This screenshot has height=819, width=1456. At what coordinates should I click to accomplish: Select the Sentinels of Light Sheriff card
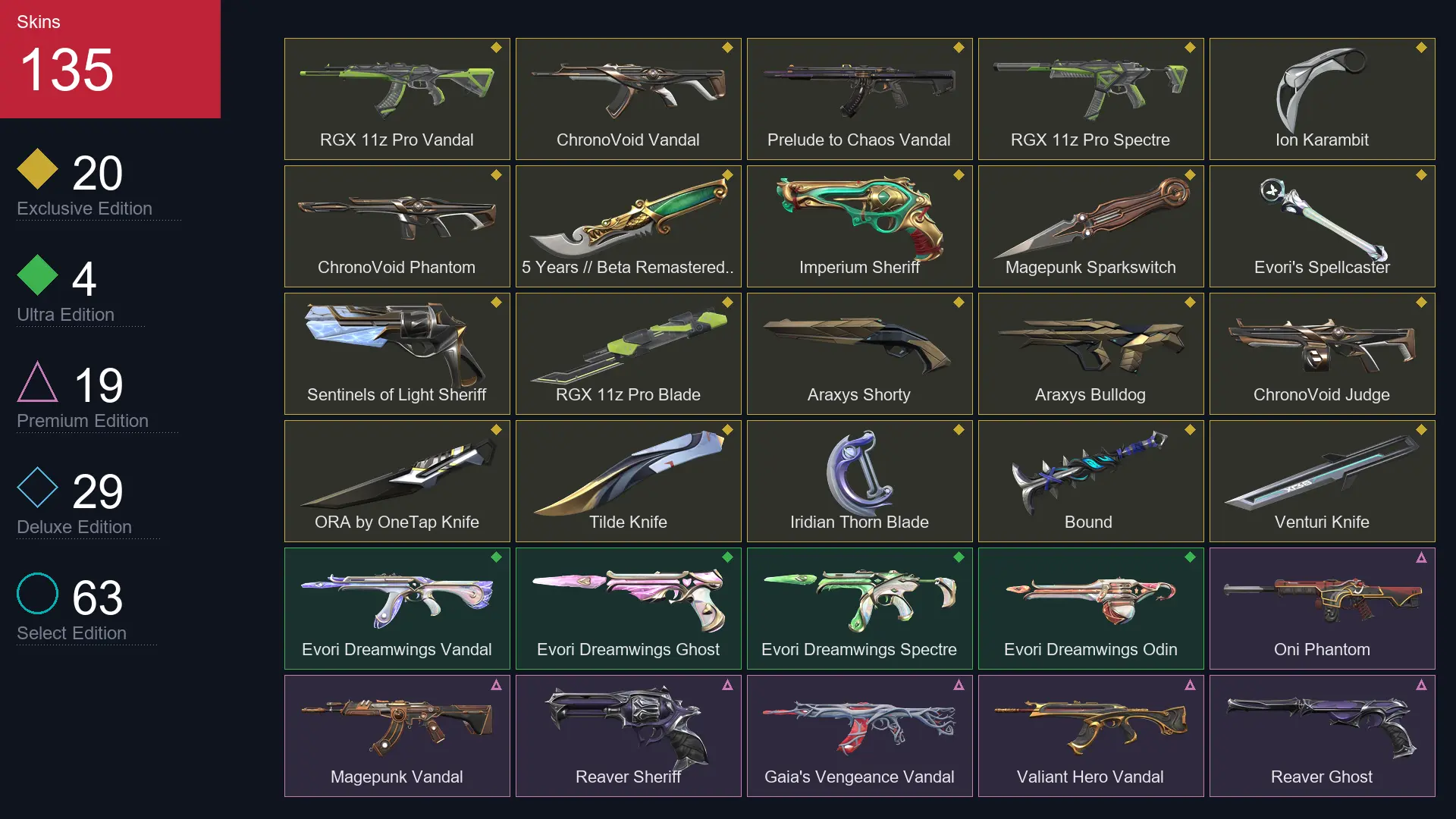pyautogui.click(x=397, y=353)
